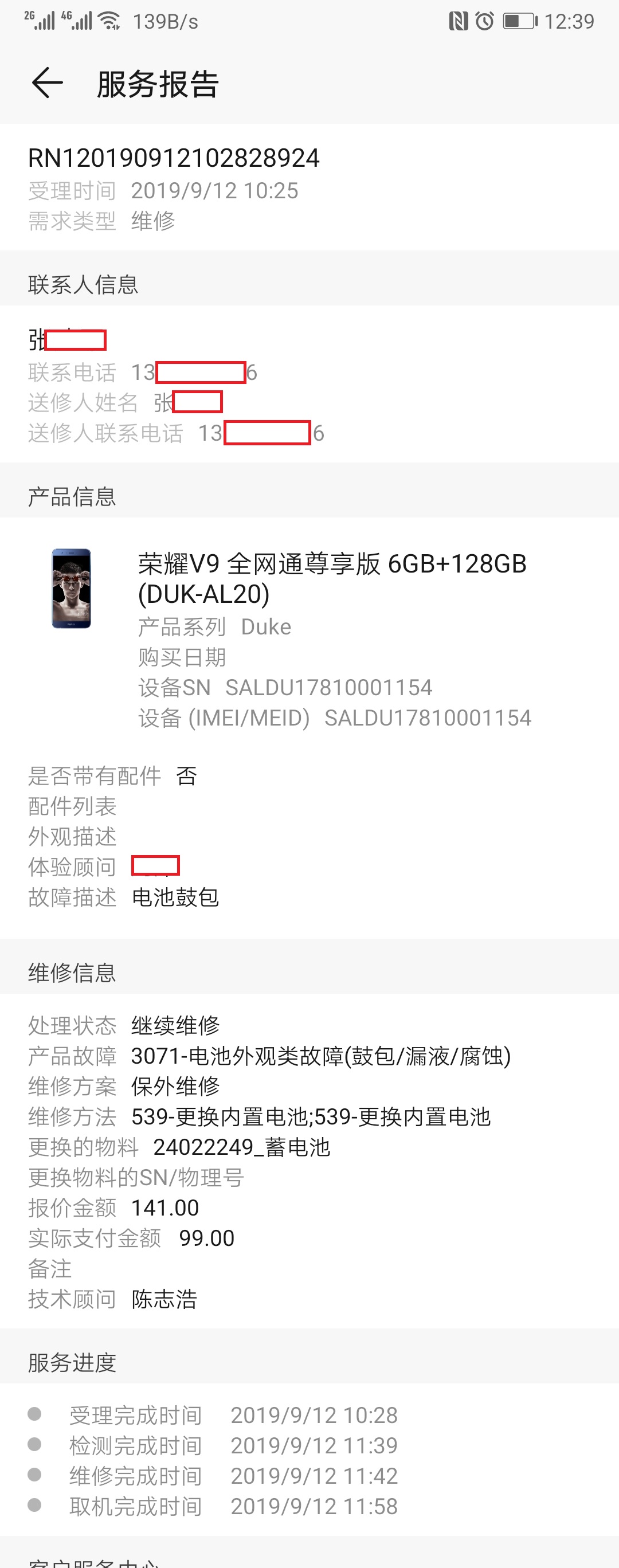Tap the 设备SN value SALDU17810001154
This screenshot has height=1568, width=619.
(x=328, y=687)
